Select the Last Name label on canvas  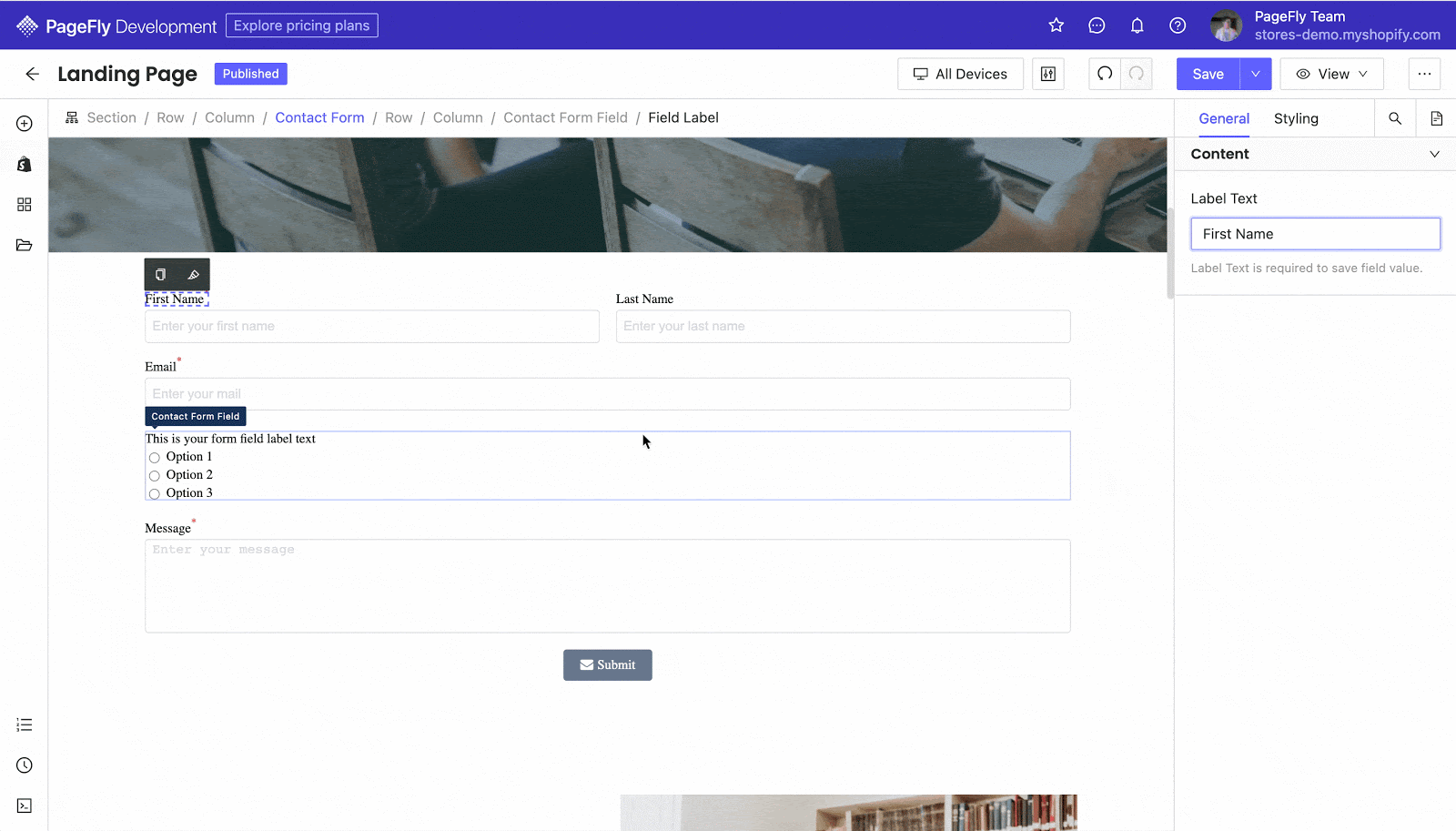[644, 299]
